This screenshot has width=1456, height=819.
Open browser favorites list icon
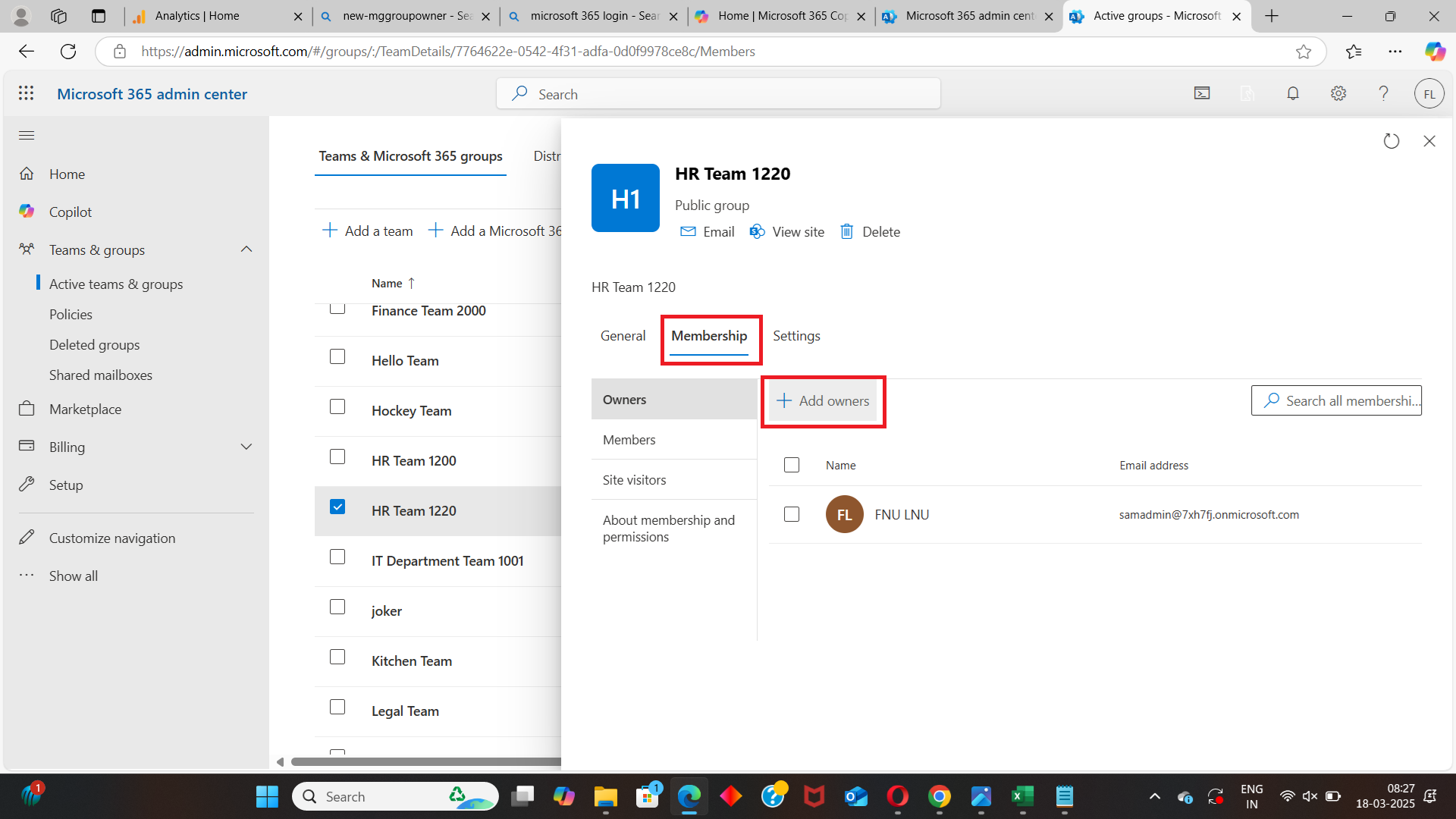click(x=1354, y=52)
